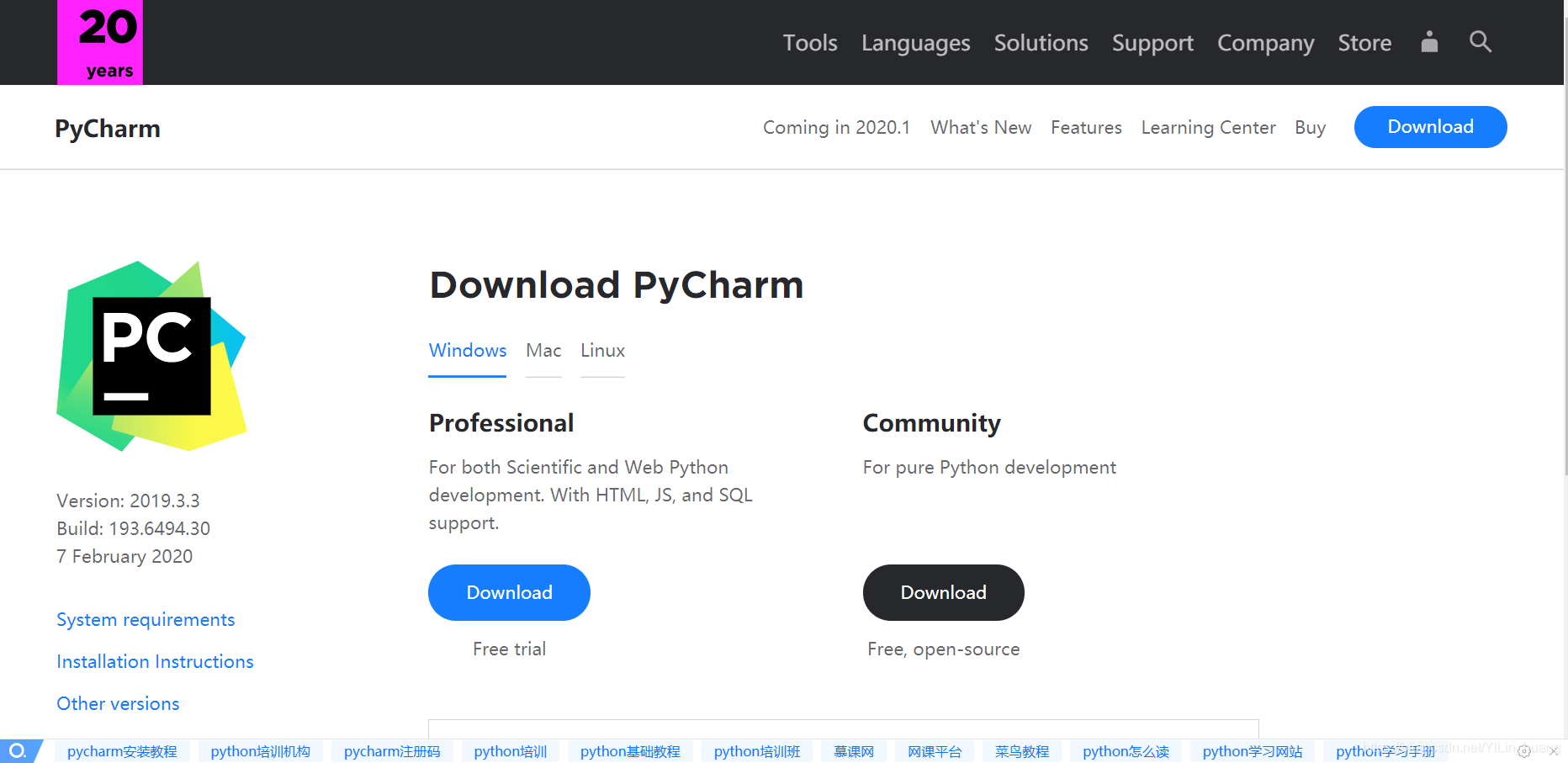Click the PyCharm PC product logo

151,356
